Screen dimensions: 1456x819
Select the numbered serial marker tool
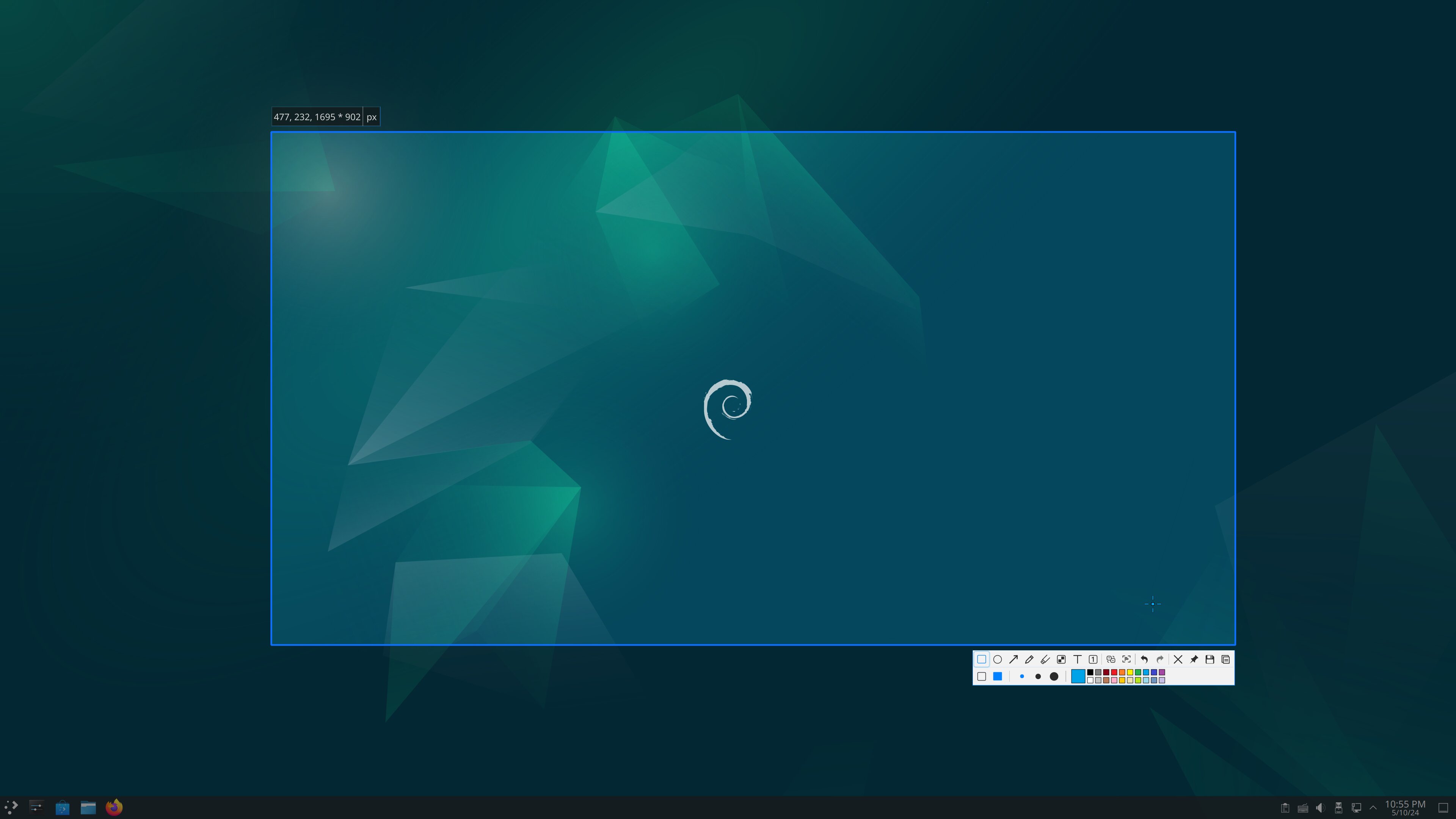1093,659
